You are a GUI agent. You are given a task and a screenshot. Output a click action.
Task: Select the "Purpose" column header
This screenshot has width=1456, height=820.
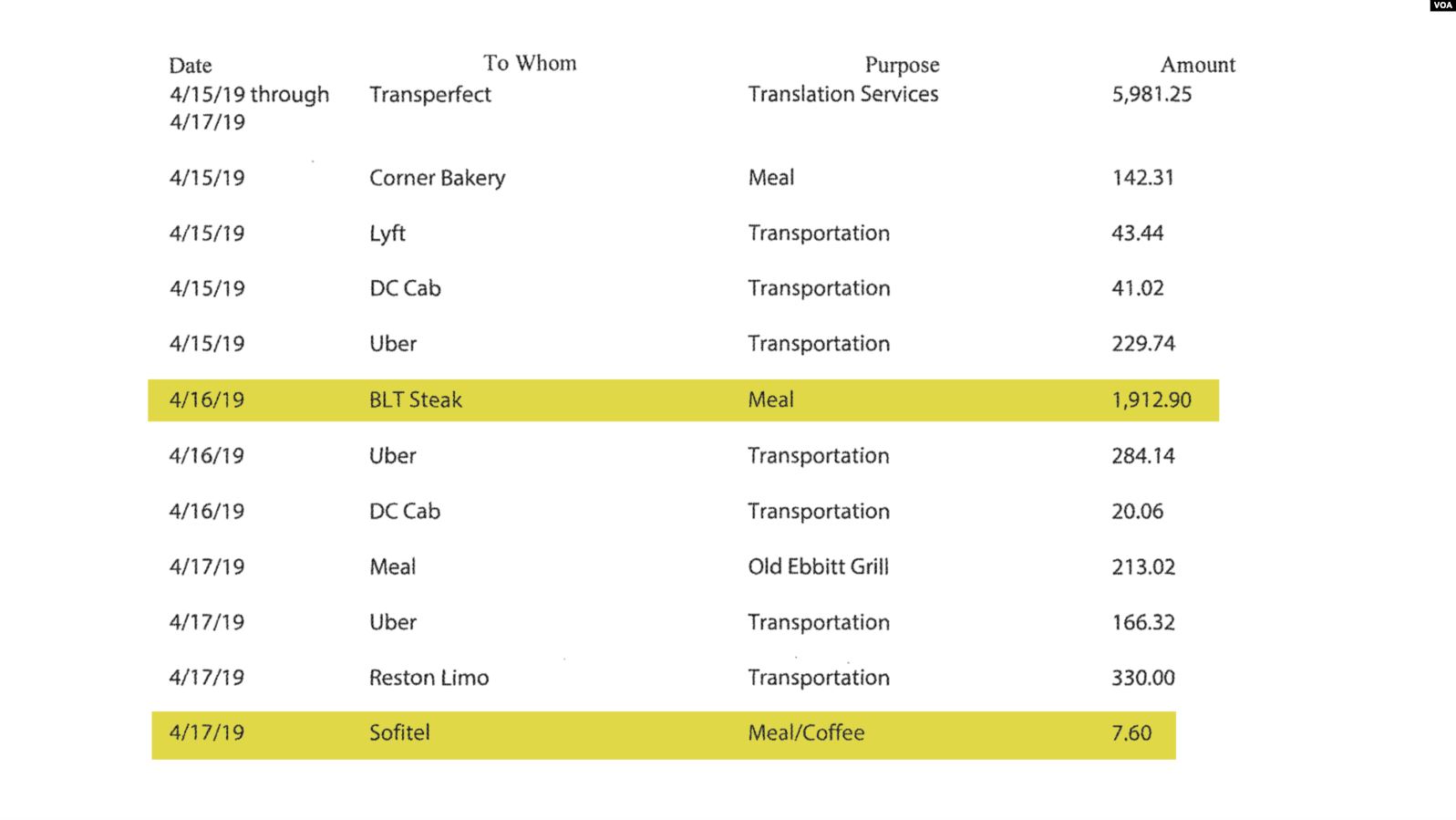click(902, 65)
